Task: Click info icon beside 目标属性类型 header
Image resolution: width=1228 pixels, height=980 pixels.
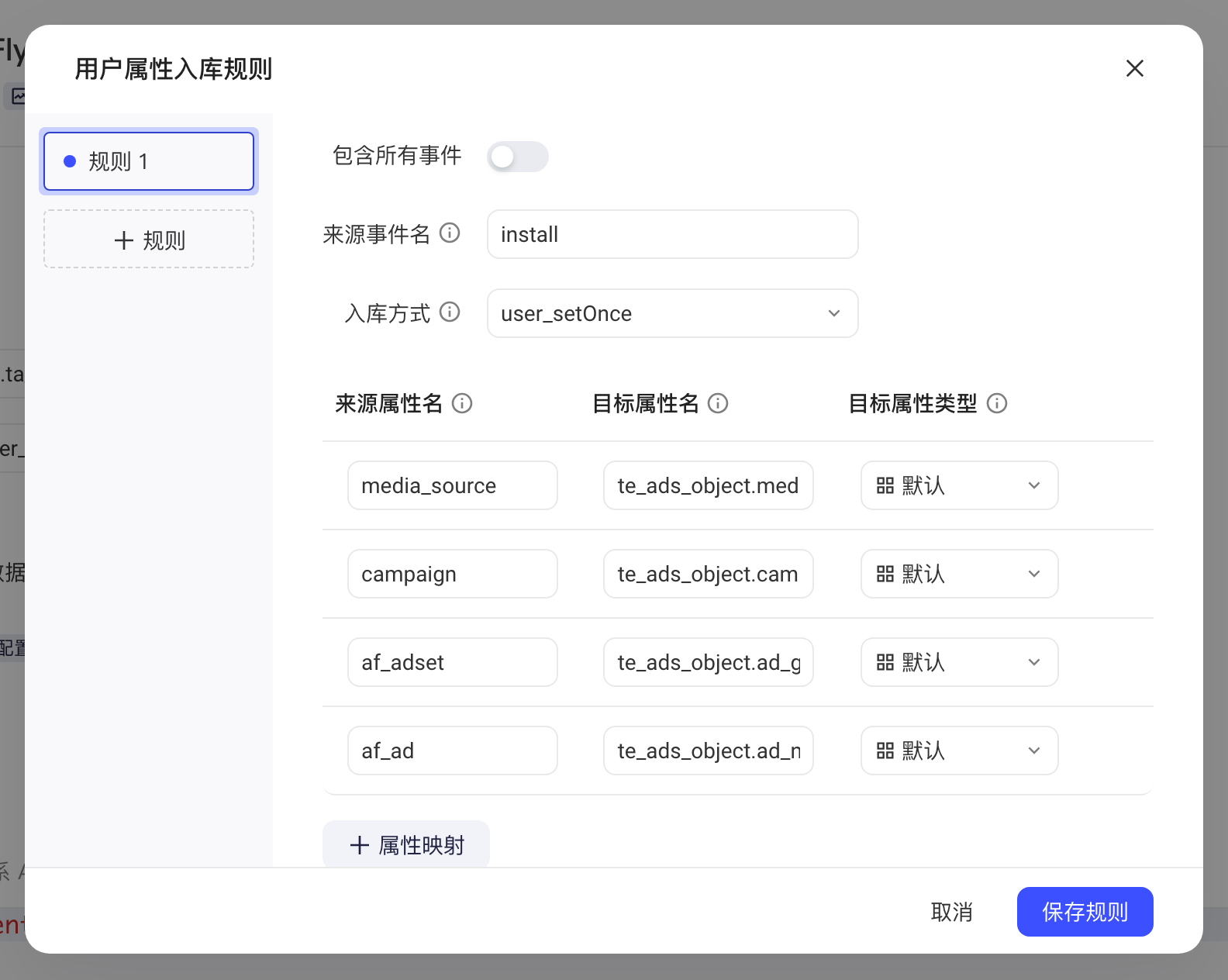Action: (x=997, y=403)
